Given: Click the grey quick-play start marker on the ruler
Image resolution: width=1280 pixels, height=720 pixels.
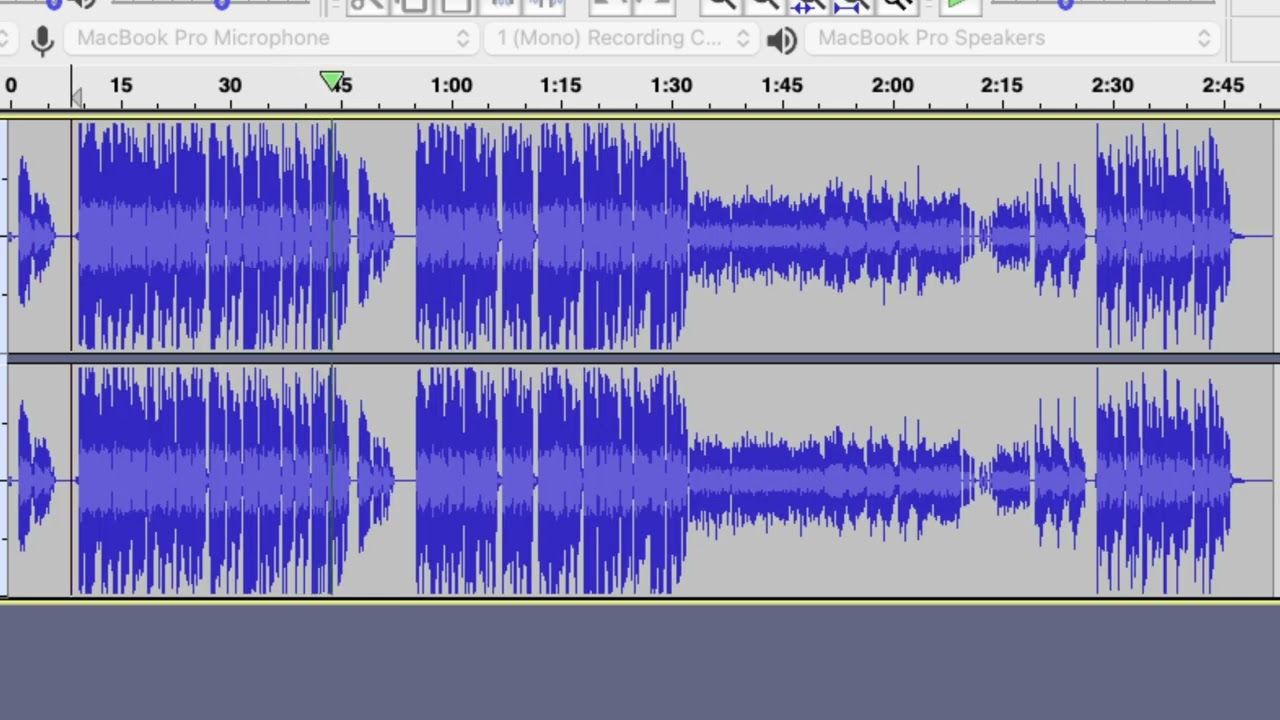Looking at the screenshot, I should pyautogui.click(x=77, y=96).
